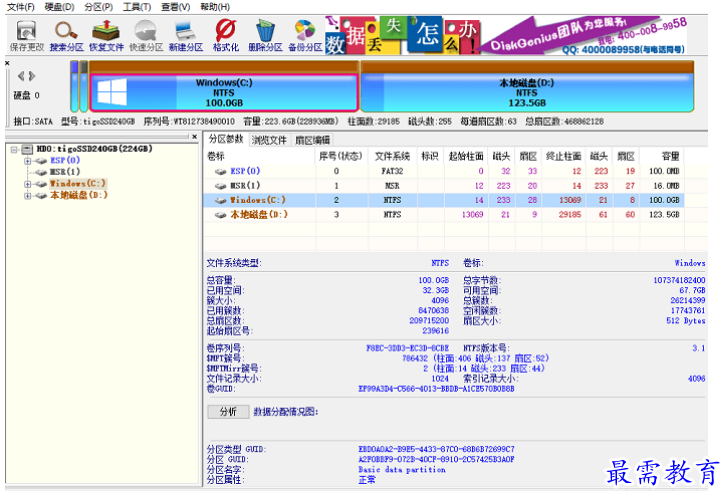Open the 帮助(H) menu
Screen dimensions: 728x504
coord(215,7)
